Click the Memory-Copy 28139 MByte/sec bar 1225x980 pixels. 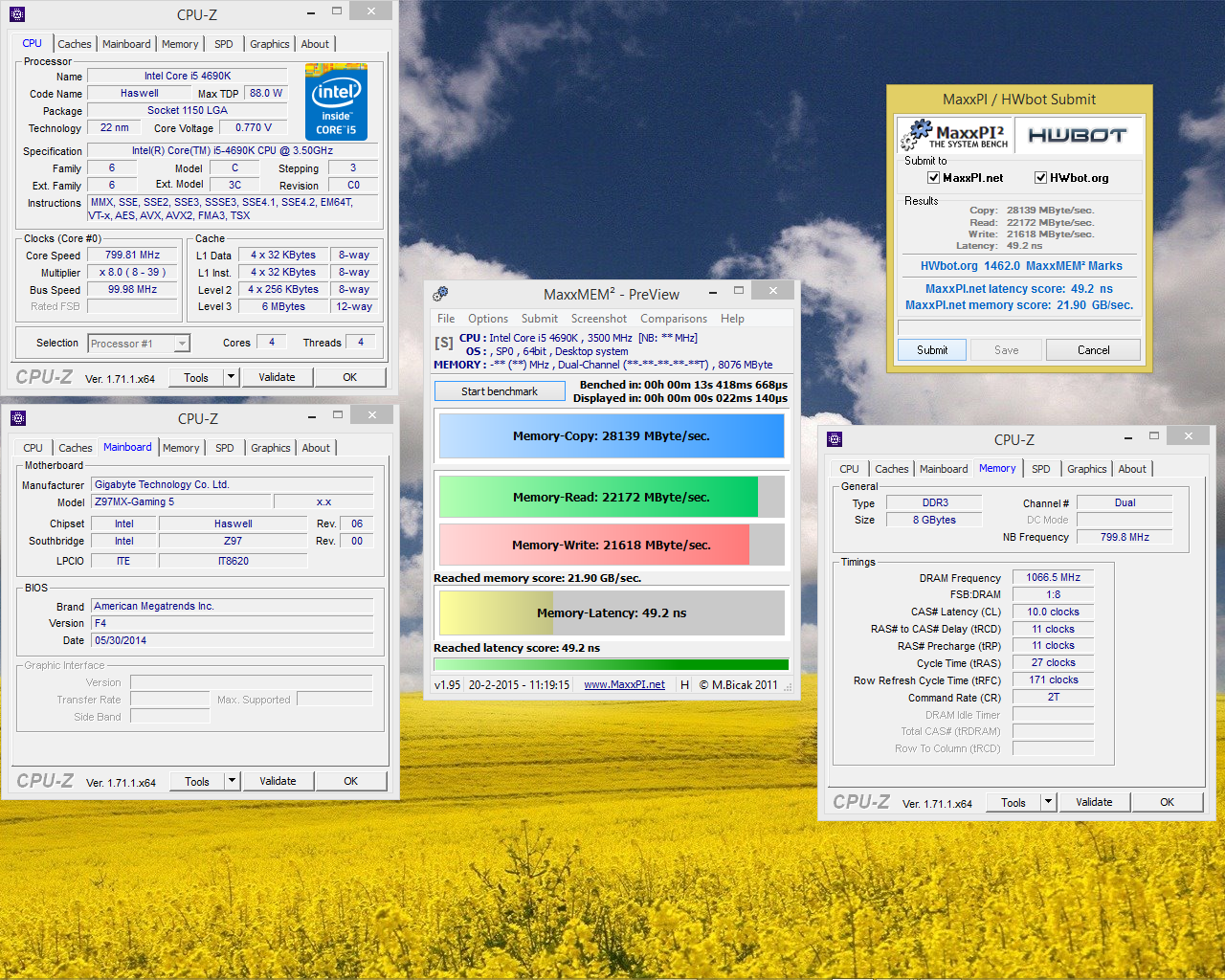(x=612, y=435)
